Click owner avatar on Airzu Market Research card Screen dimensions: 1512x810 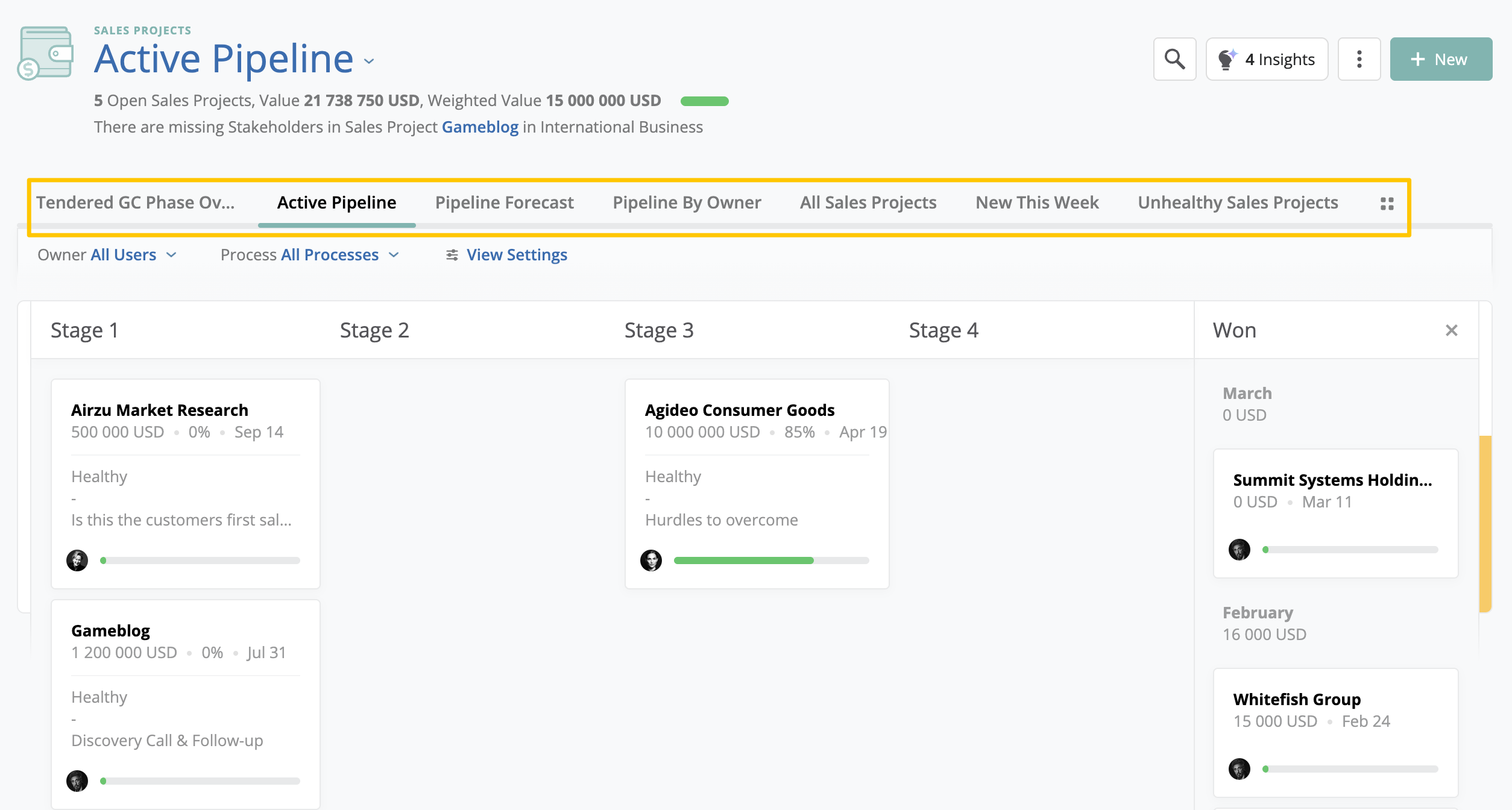(77, 560)
